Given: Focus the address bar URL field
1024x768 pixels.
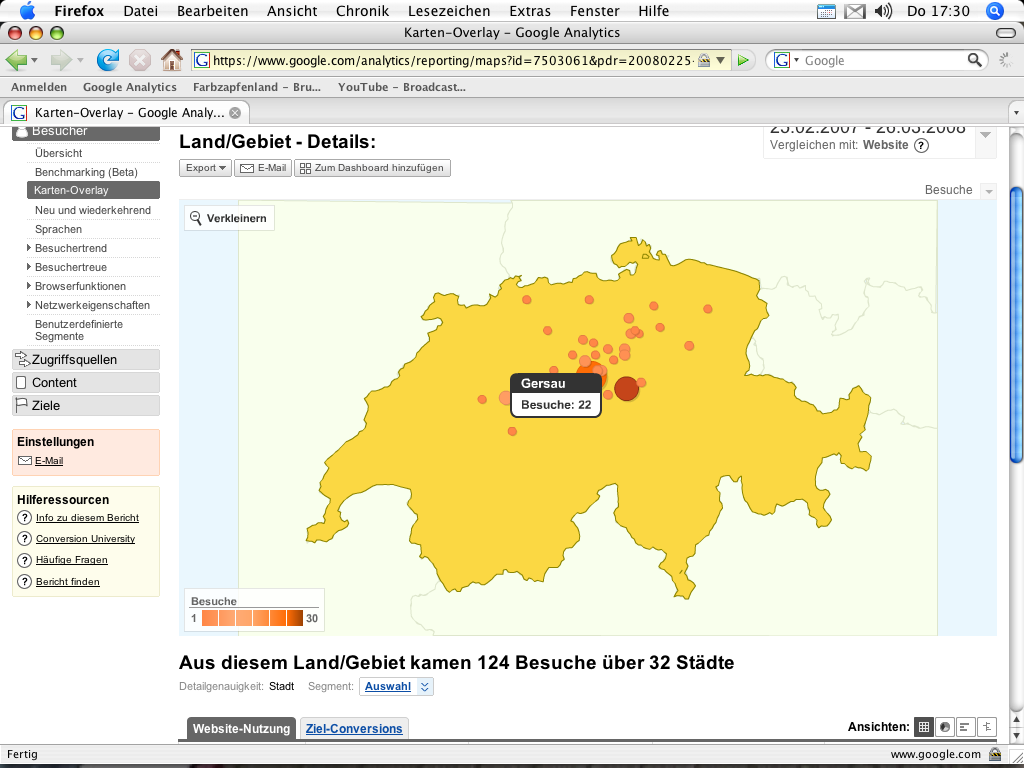Looking at the screenshot, I should (x=452, y=61).
